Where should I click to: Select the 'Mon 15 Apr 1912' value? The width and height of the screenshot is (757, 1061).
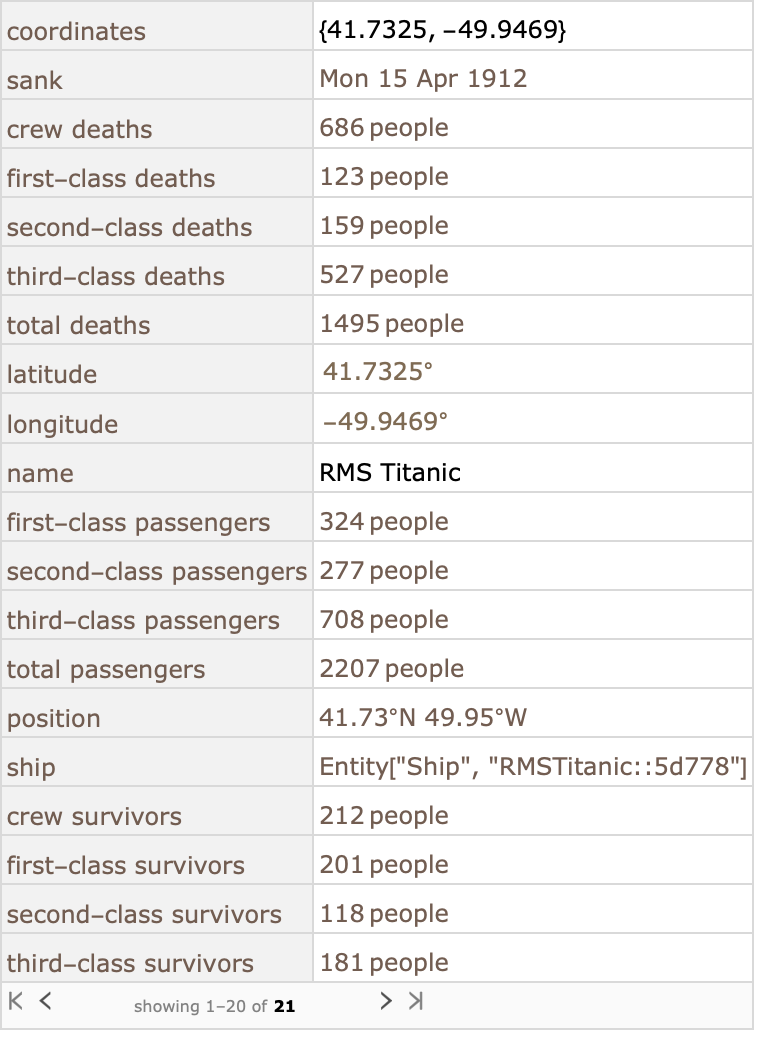point(423,78)
